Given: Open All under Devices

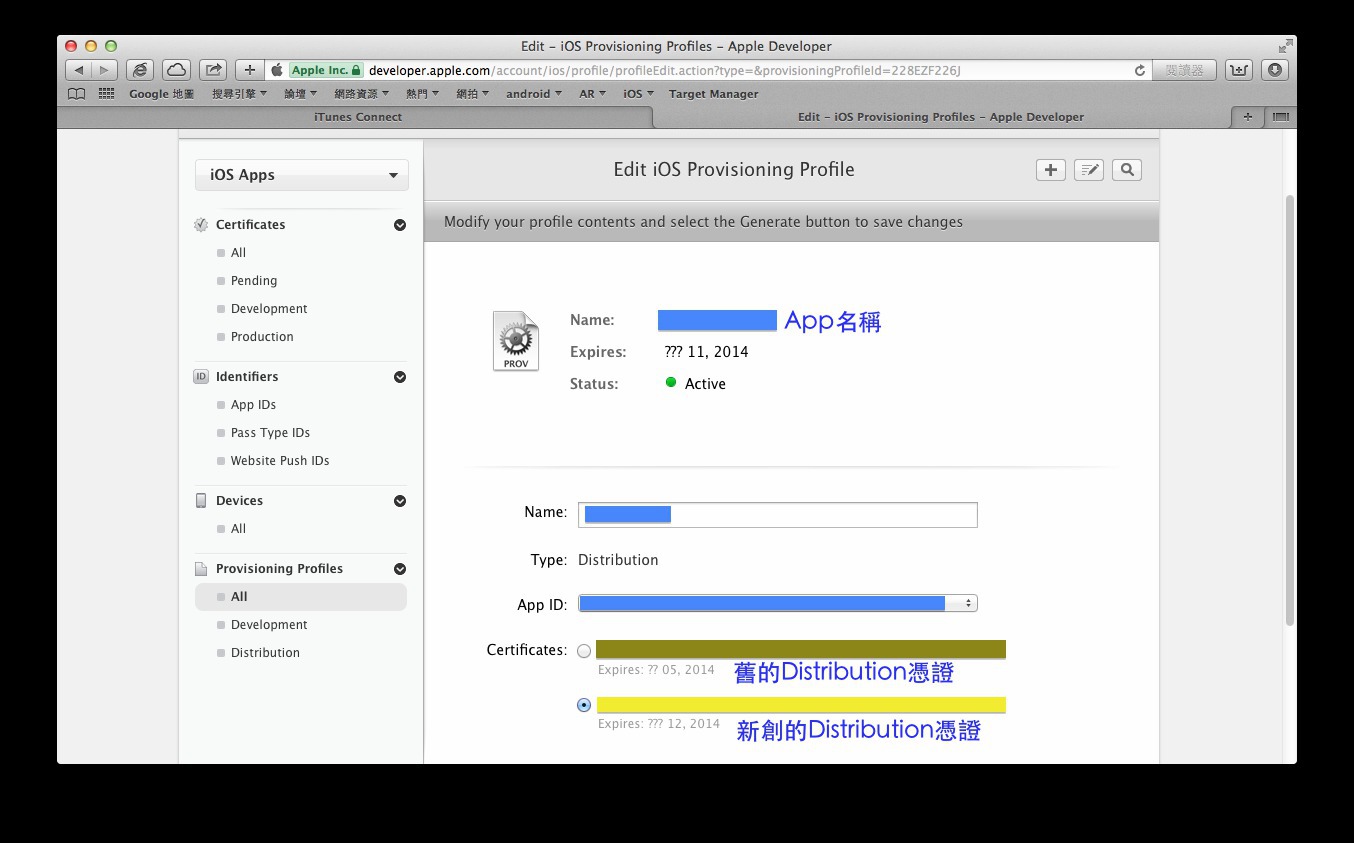Looking at the screenshot, I should (238, 529).
